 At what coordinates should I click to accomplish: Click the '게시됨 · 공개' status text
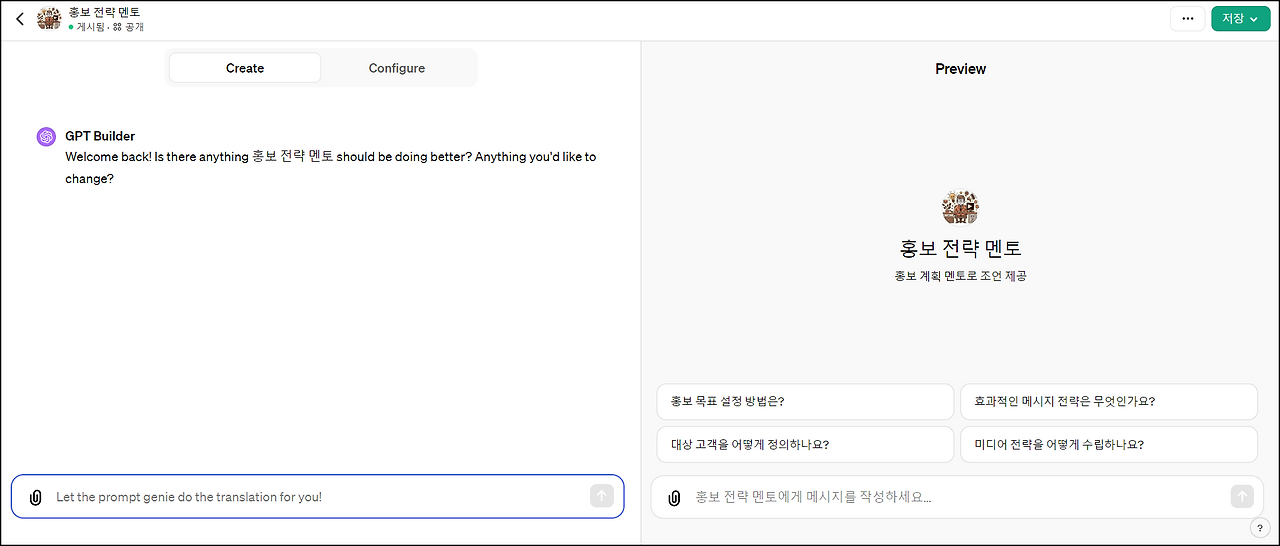tap(107, 27)
